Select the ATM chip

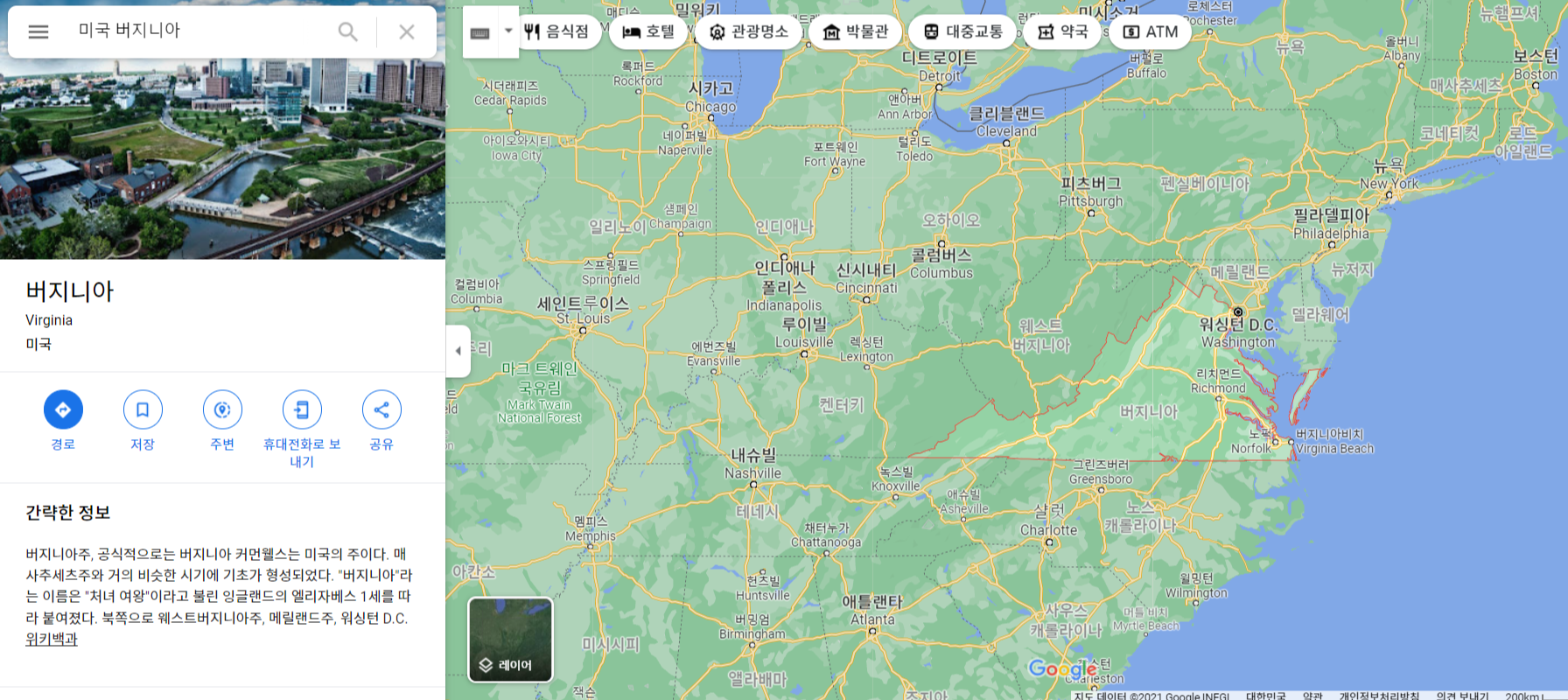tap(1151, 31)
